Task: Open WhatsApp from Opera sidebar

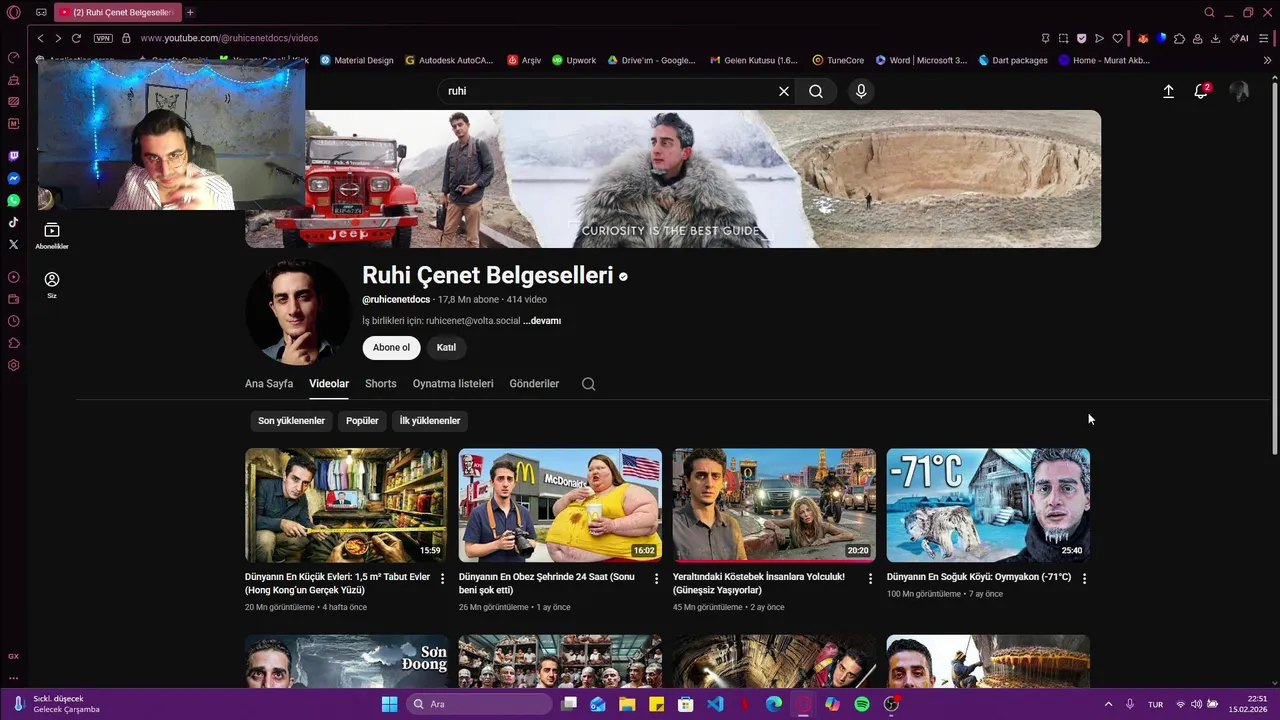Action: (x=14, y=200)
